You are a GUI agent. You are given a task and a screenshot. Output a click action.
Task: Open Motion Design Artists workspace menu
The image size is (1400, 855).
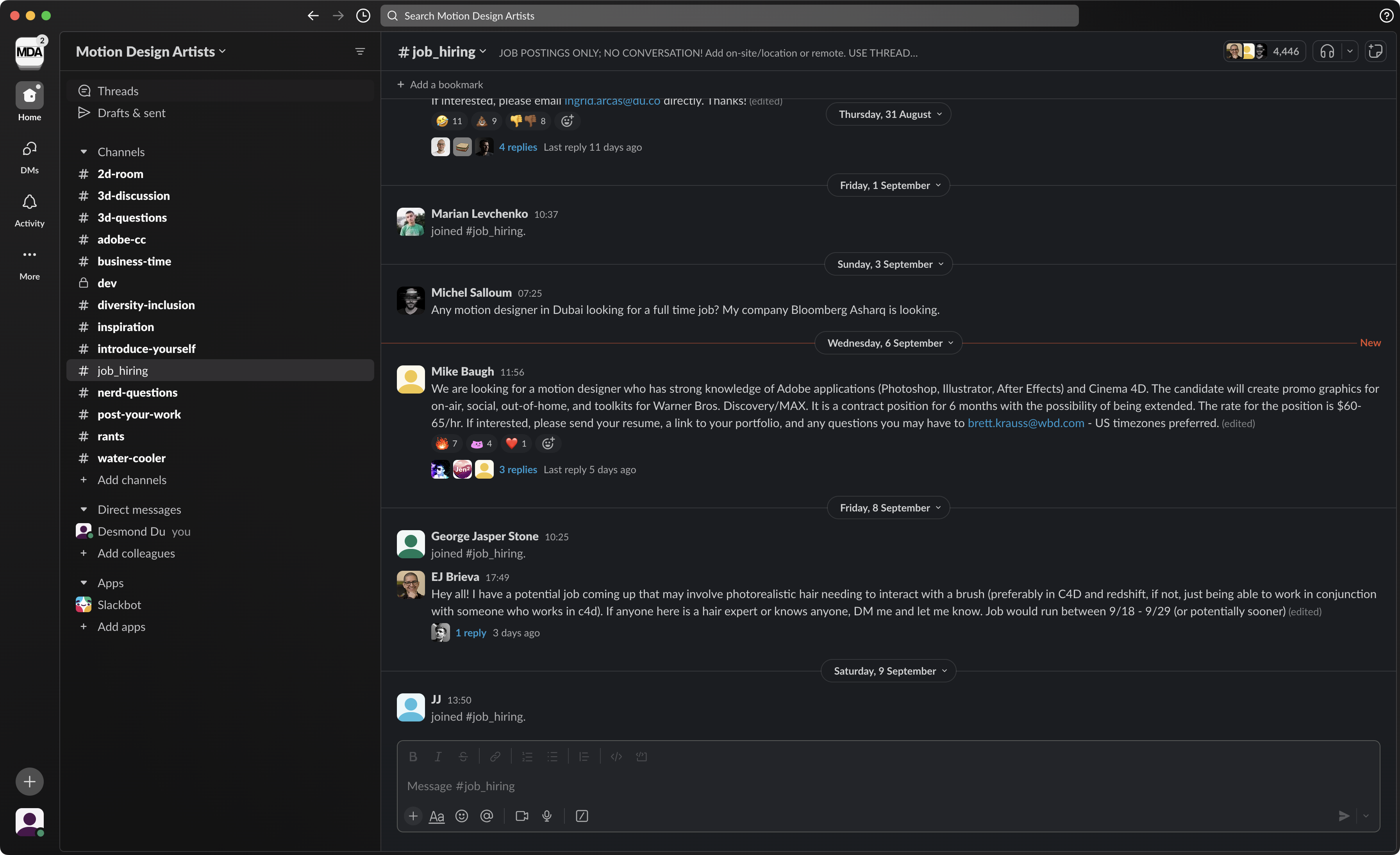tap(150, 52)
